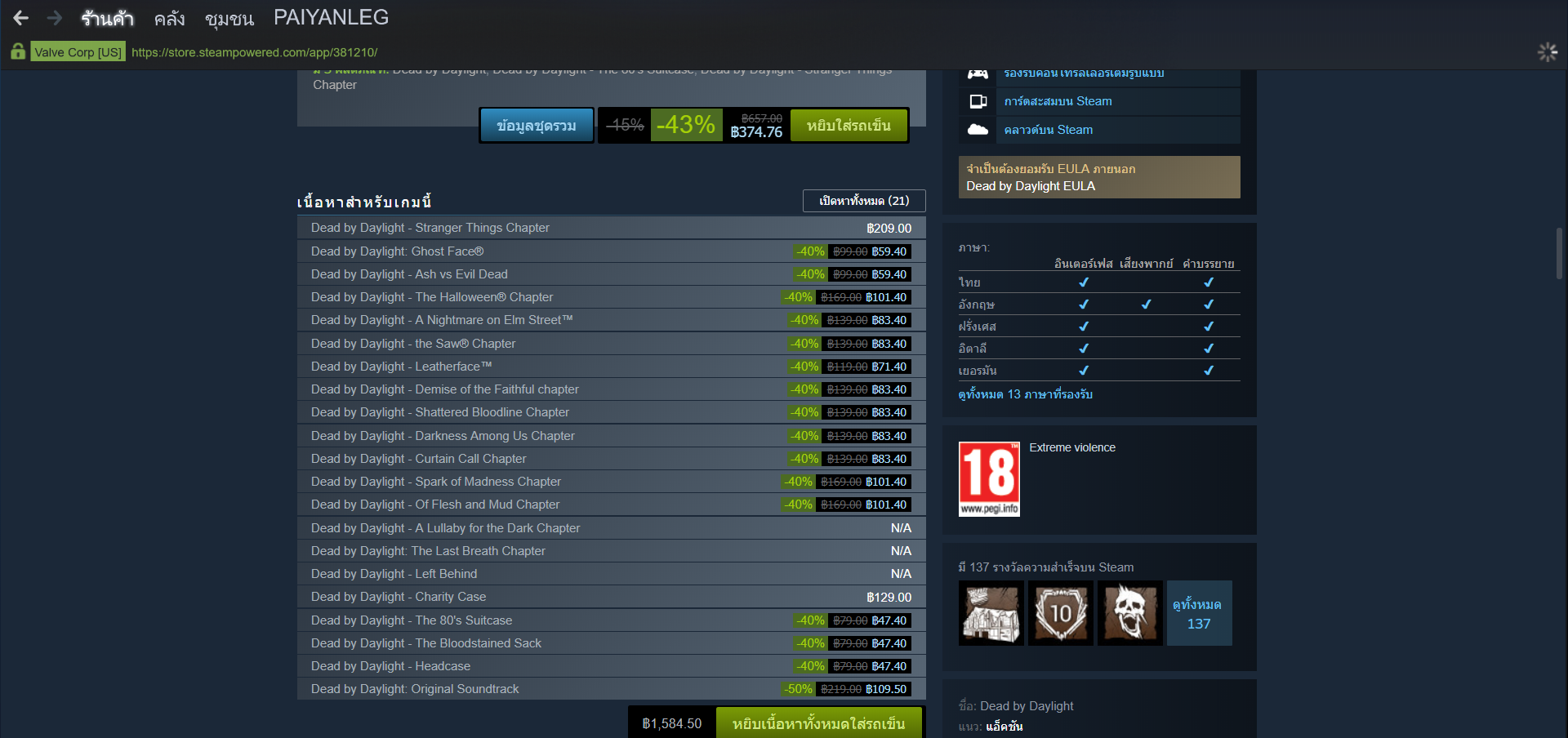Click the green padlock security icon
The image size is (1568, 738).
tap(18, 51)
